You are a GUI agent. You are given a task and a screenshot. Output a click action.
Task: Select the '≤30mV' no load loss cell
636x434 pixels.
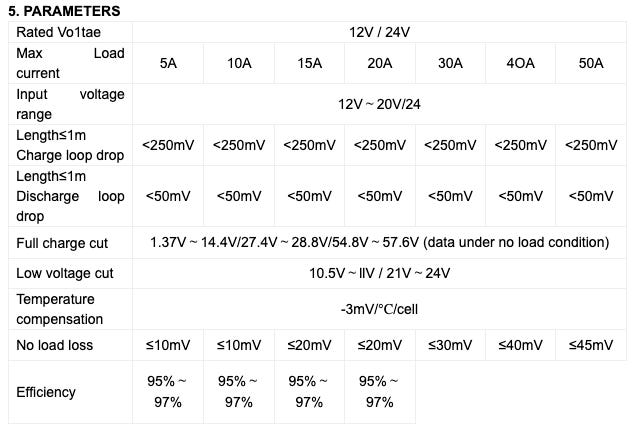pos(449,345)
